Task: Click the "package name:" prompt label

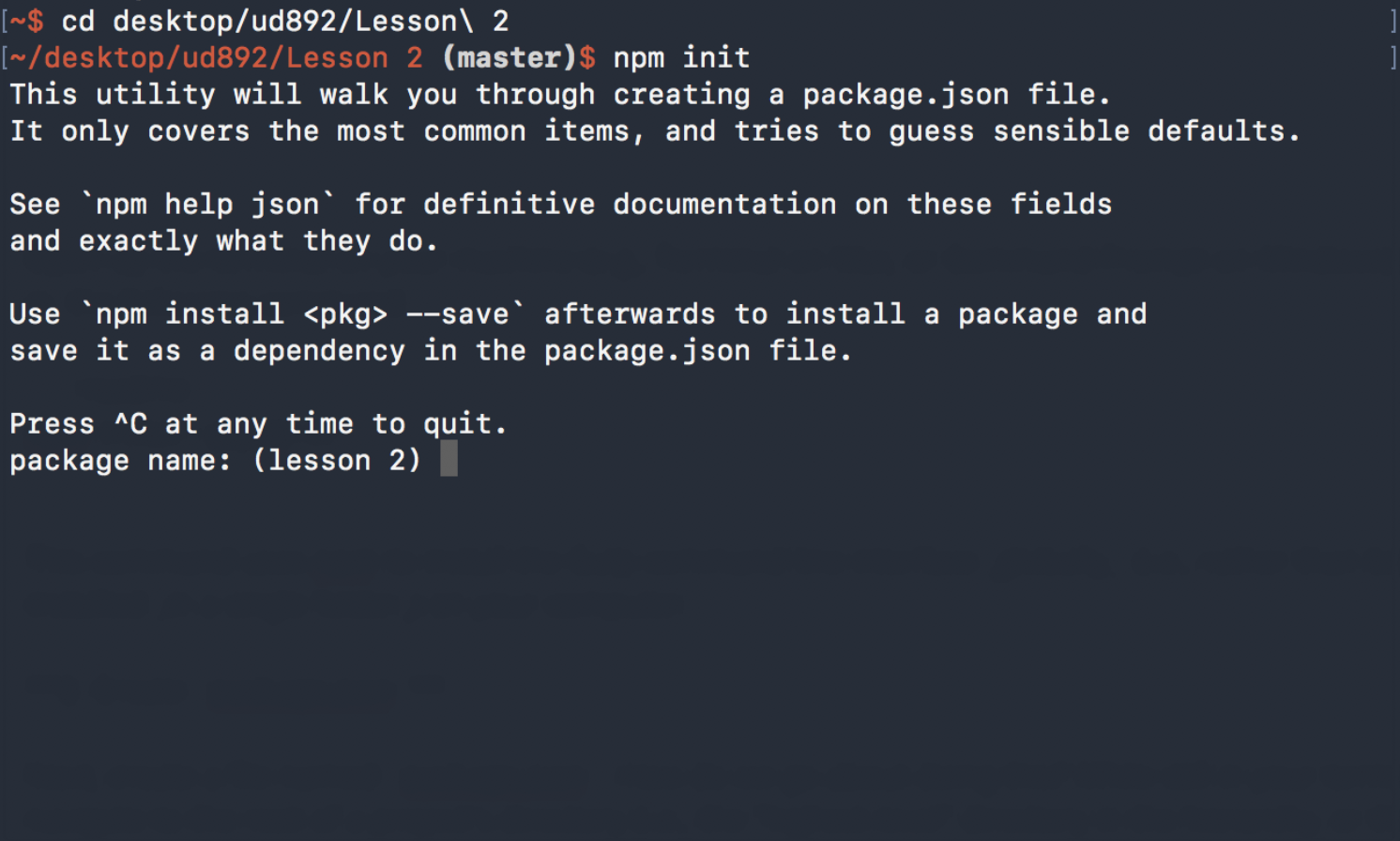Action: 120,460
